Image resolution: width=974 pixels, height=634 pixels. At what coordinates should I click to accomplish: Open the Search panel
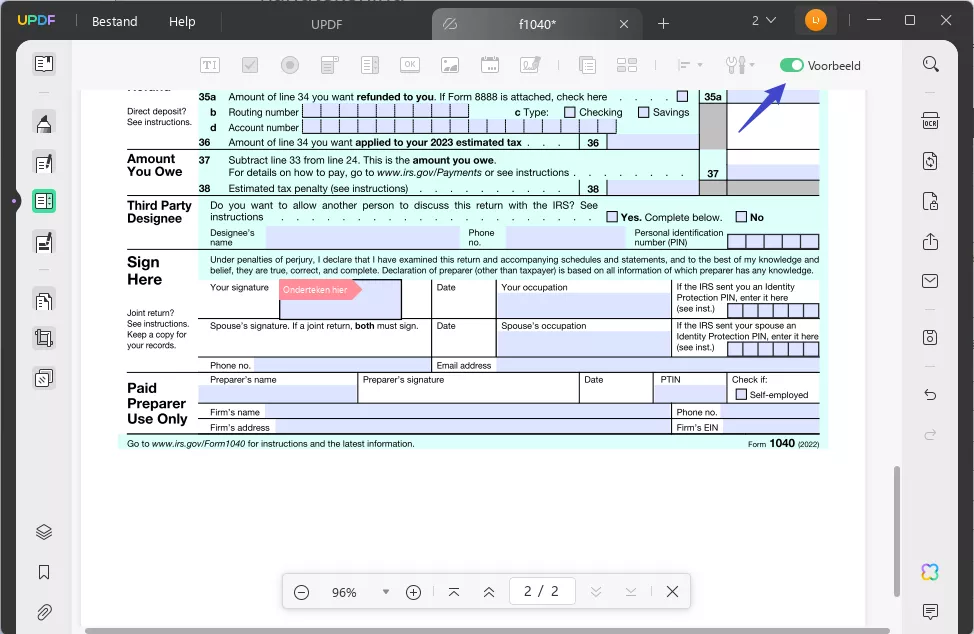click(930, 63)
